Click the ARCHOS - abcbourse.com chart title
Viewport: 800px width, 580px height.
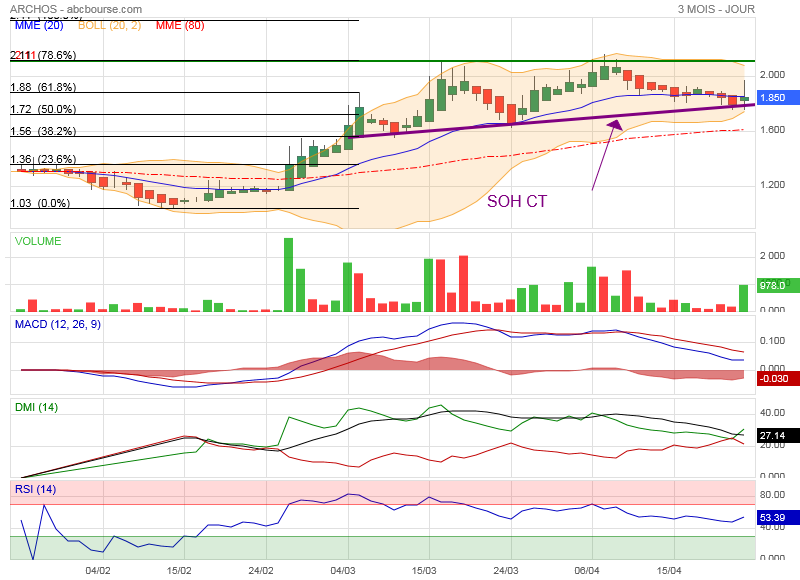point(76,9)
